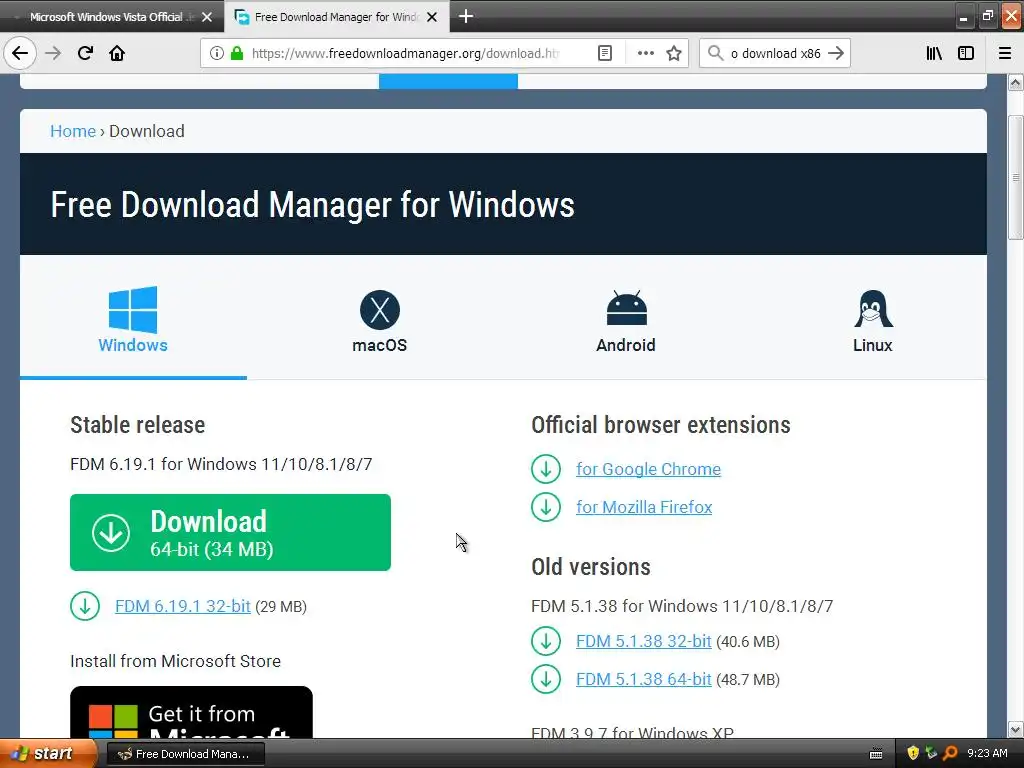Open page actions three-dots menu

coord(645,54)
